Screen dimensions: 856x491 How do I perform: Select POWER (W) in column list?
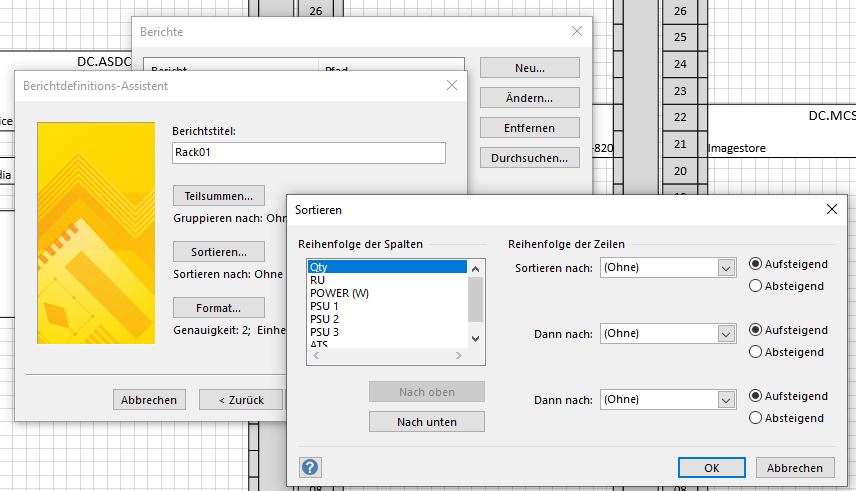point(340,293)
